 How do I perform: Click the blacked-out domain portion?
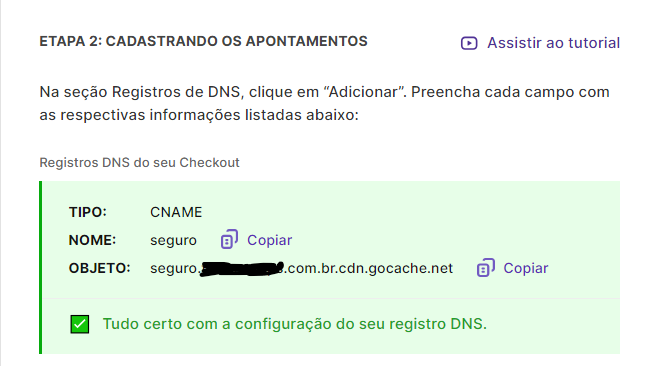click(242, 269)
